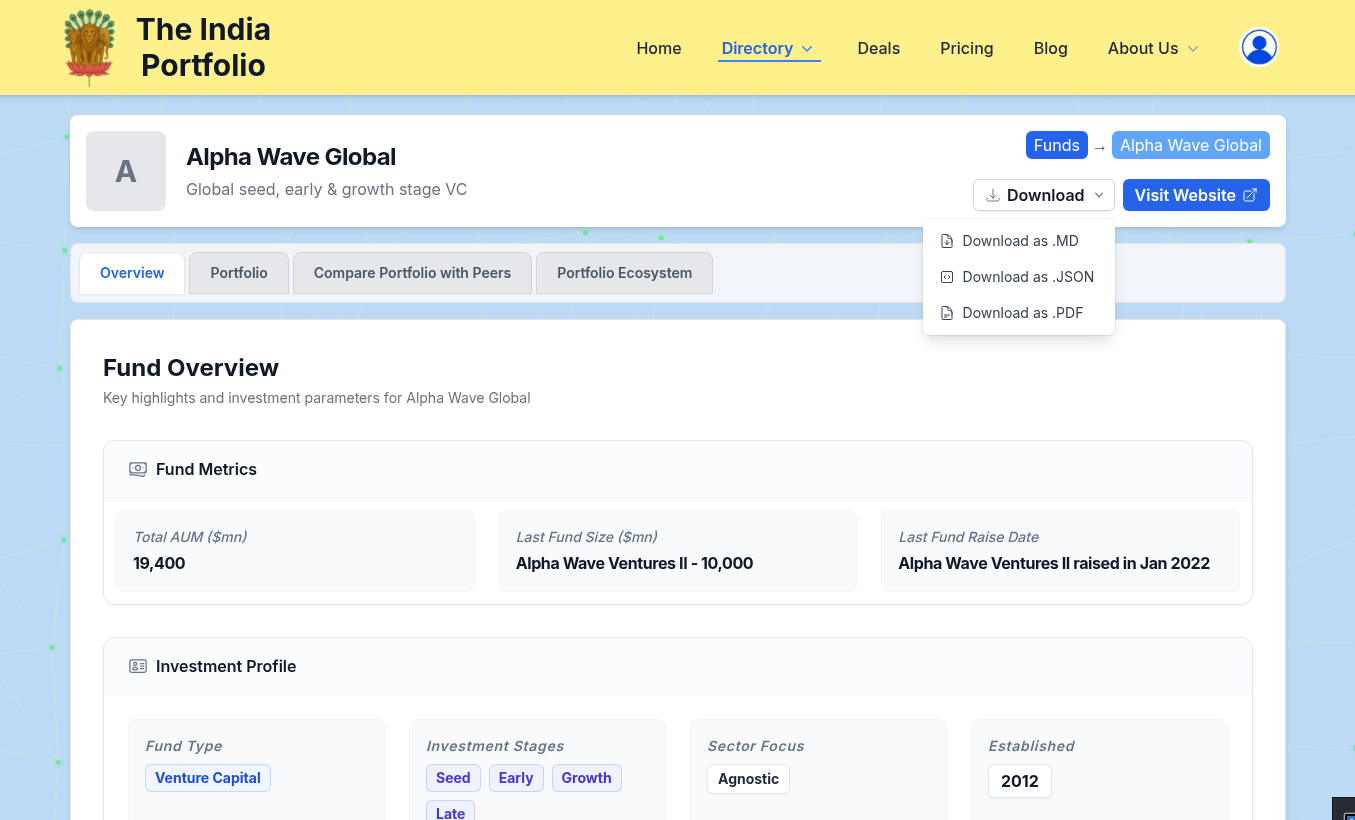This screenshot has width=1355, height=820.
Task: Click the Investment Profile ID card icon
Action: [138, 666]
